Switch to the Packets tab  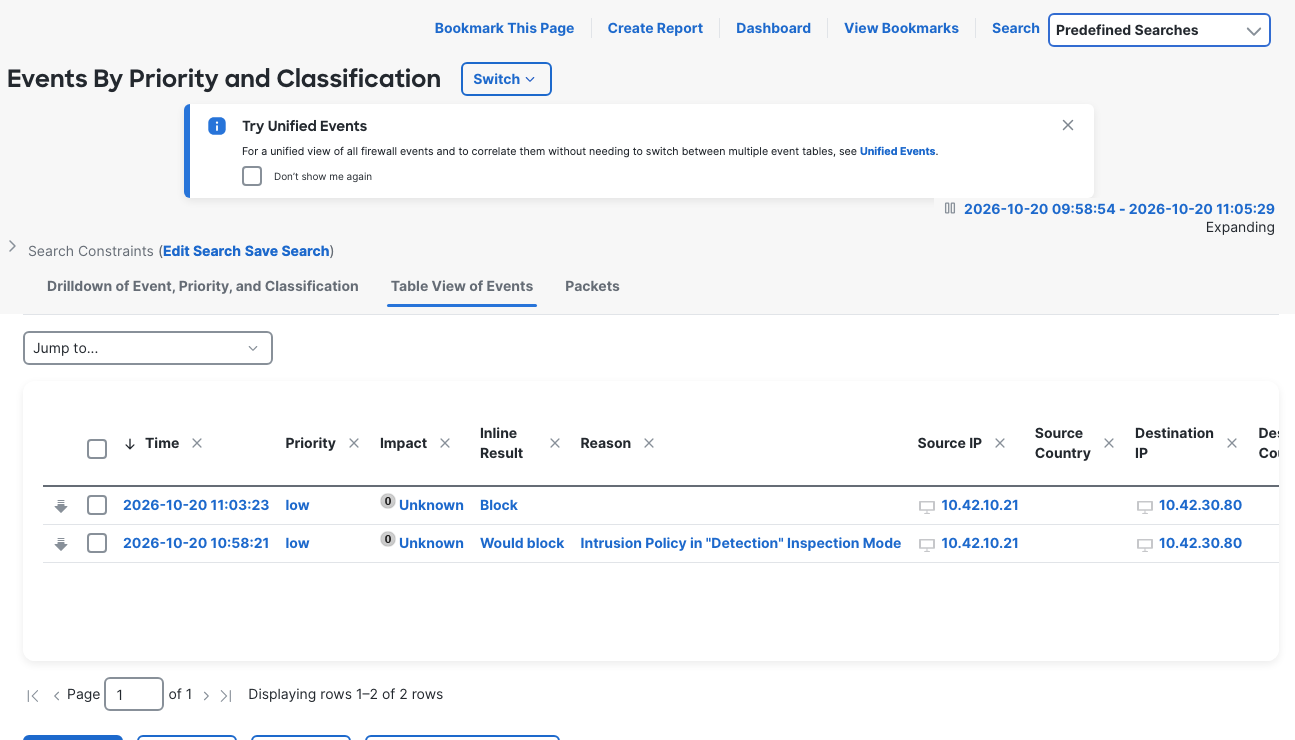point(592,286)
